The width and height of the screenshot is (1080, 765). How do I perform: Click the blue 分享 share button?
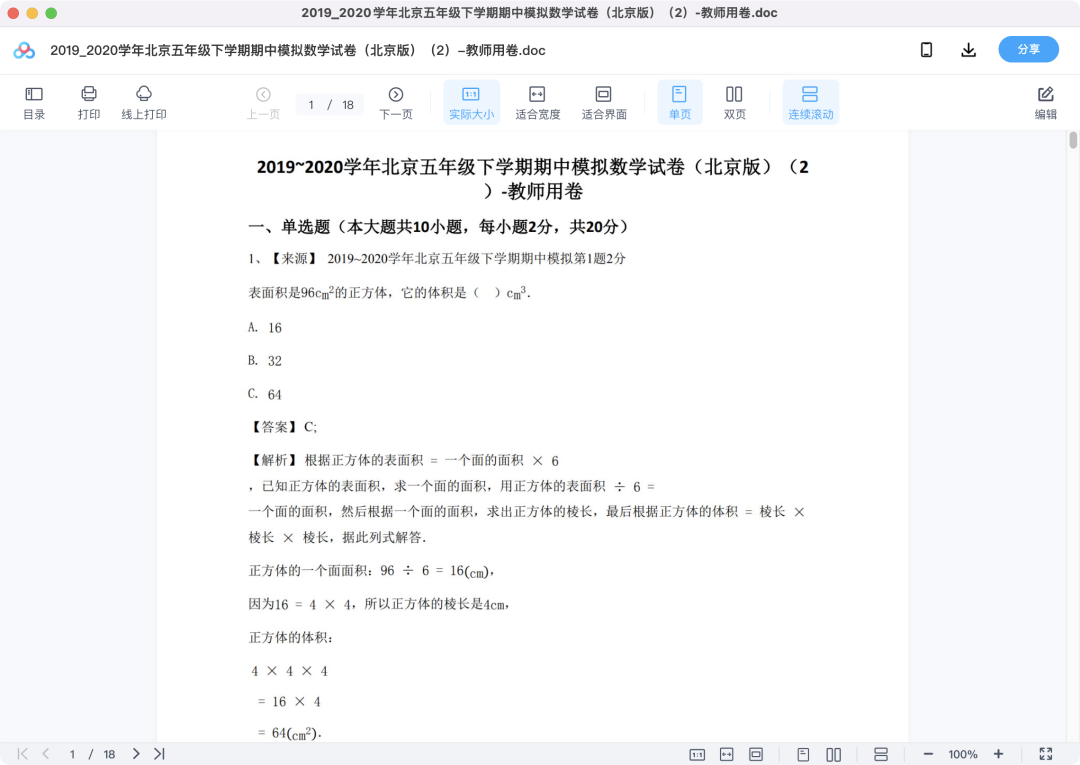tap(1028, 50)
